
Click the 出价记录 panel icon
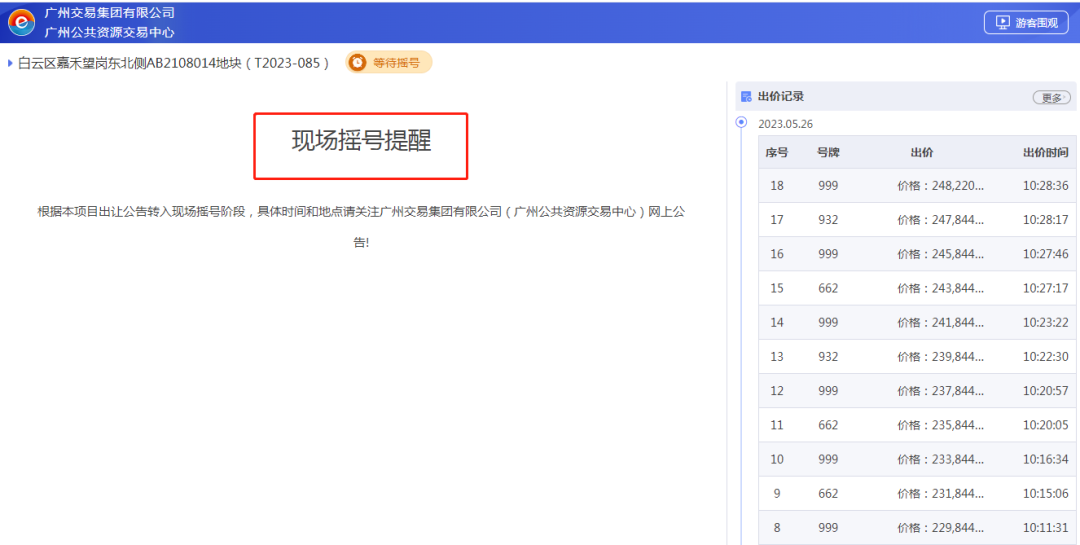(x=746, y=96)
